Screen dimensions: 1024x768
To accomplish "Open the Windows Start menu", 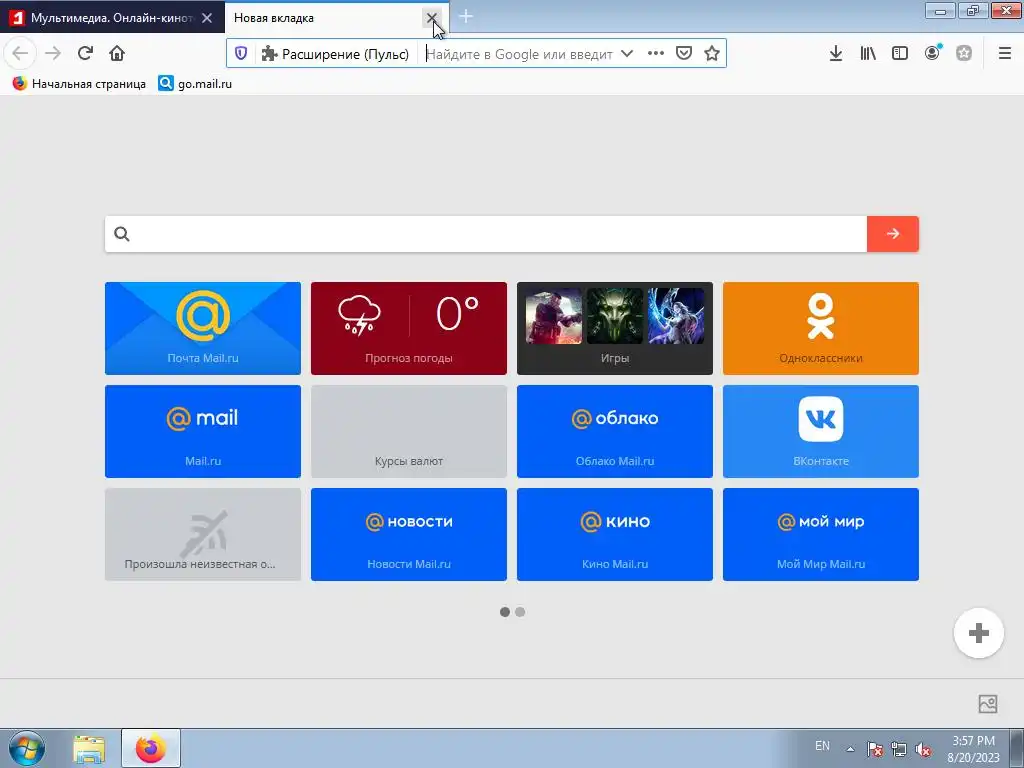I will click(x=27, y=748).
